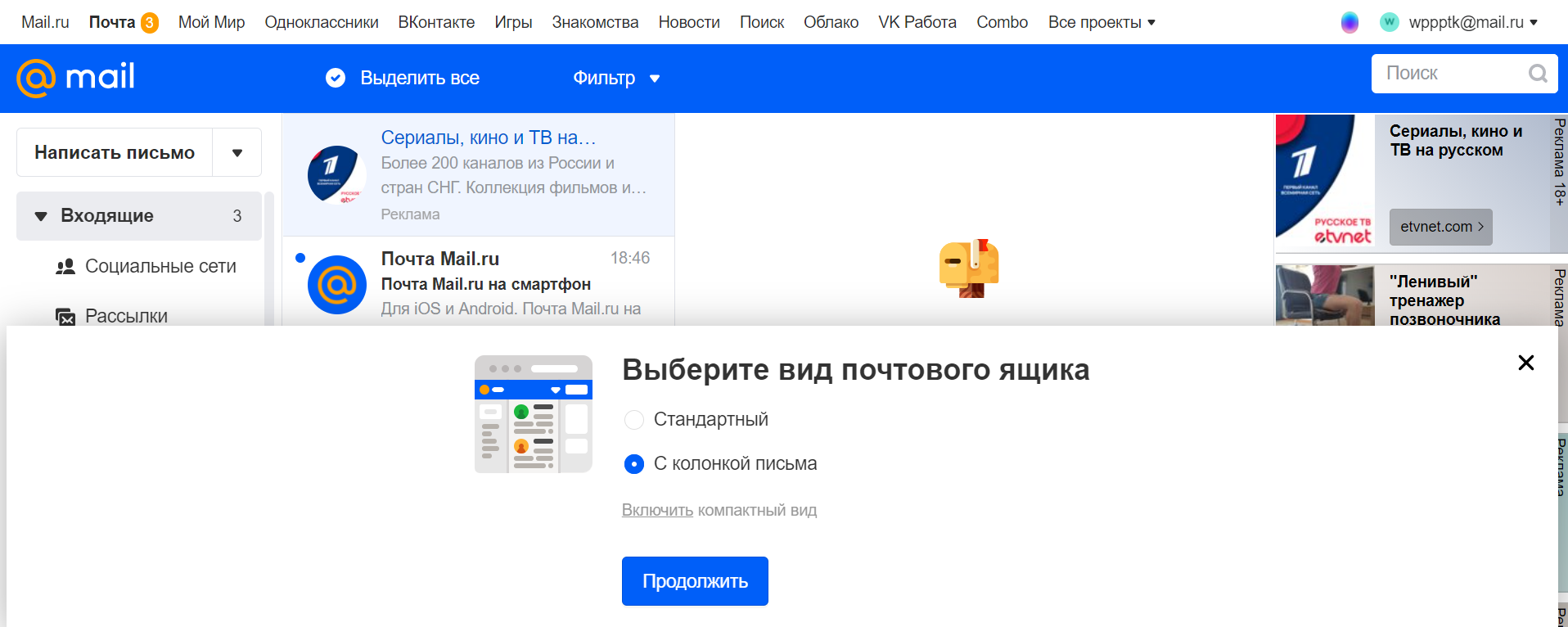The image size is (1568, 627).
Task: Open Новости in the top navigation
Action: 689,22
